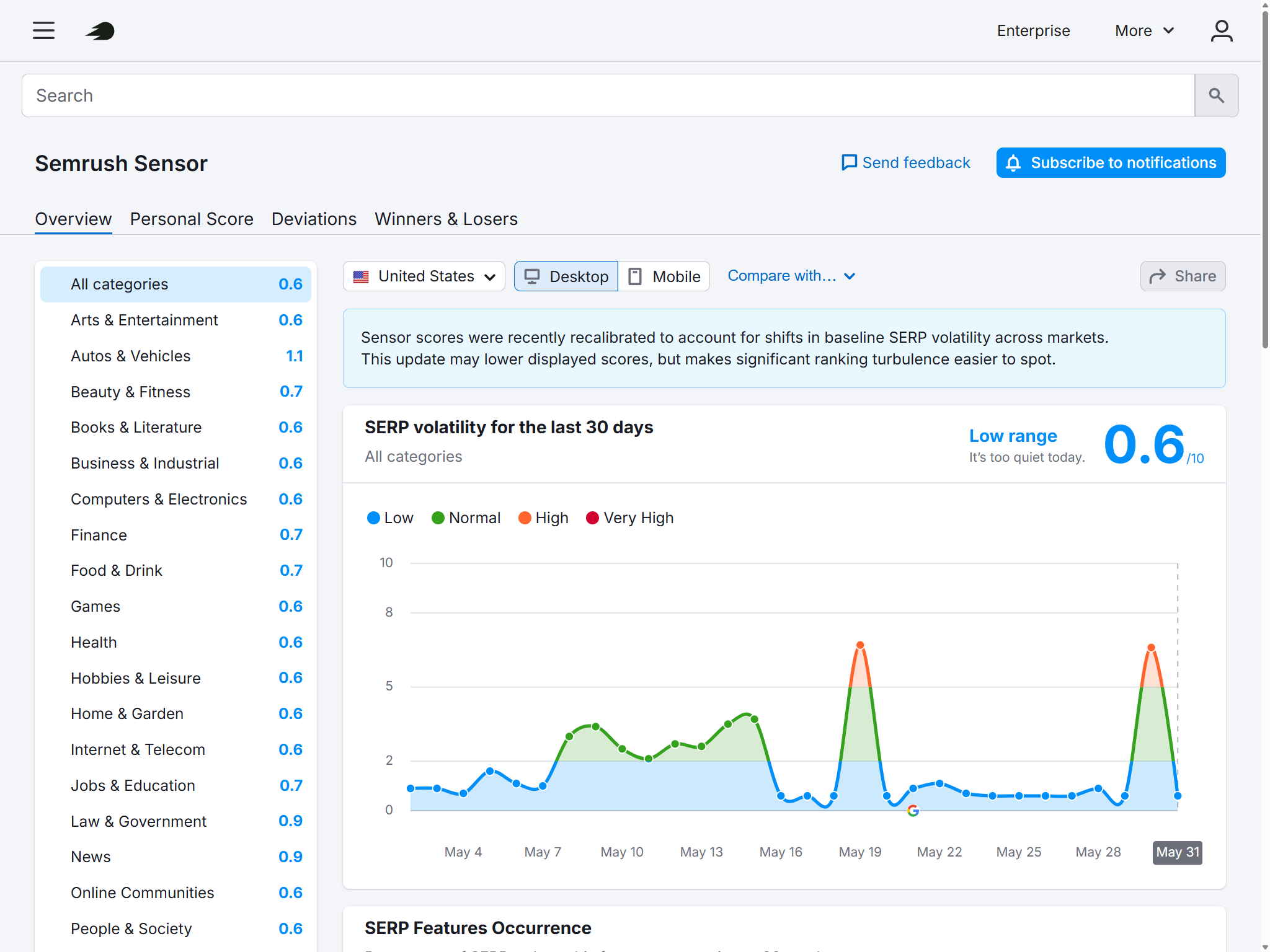
Task: Click the page vertical scrollbar
Action: click(1265, 180)
